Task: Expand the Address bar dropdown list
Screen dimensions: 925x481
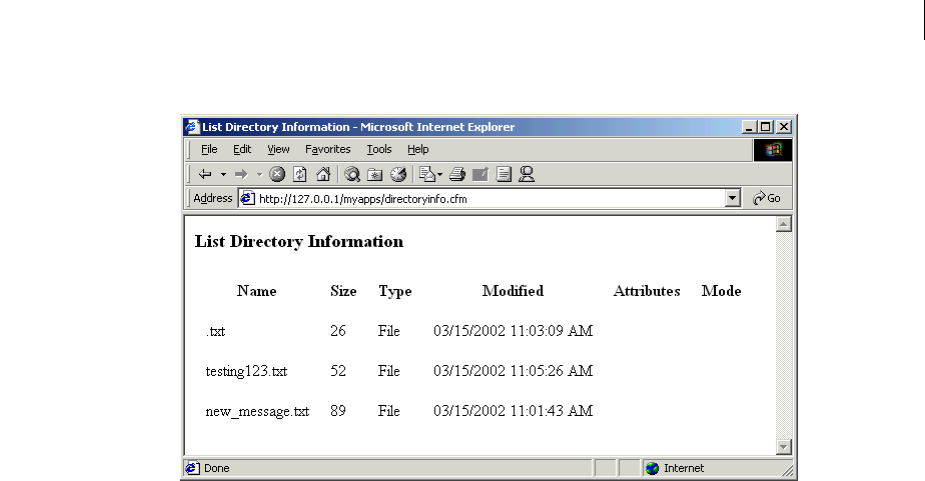Action: pyautogui.click(x=732, y=198)
